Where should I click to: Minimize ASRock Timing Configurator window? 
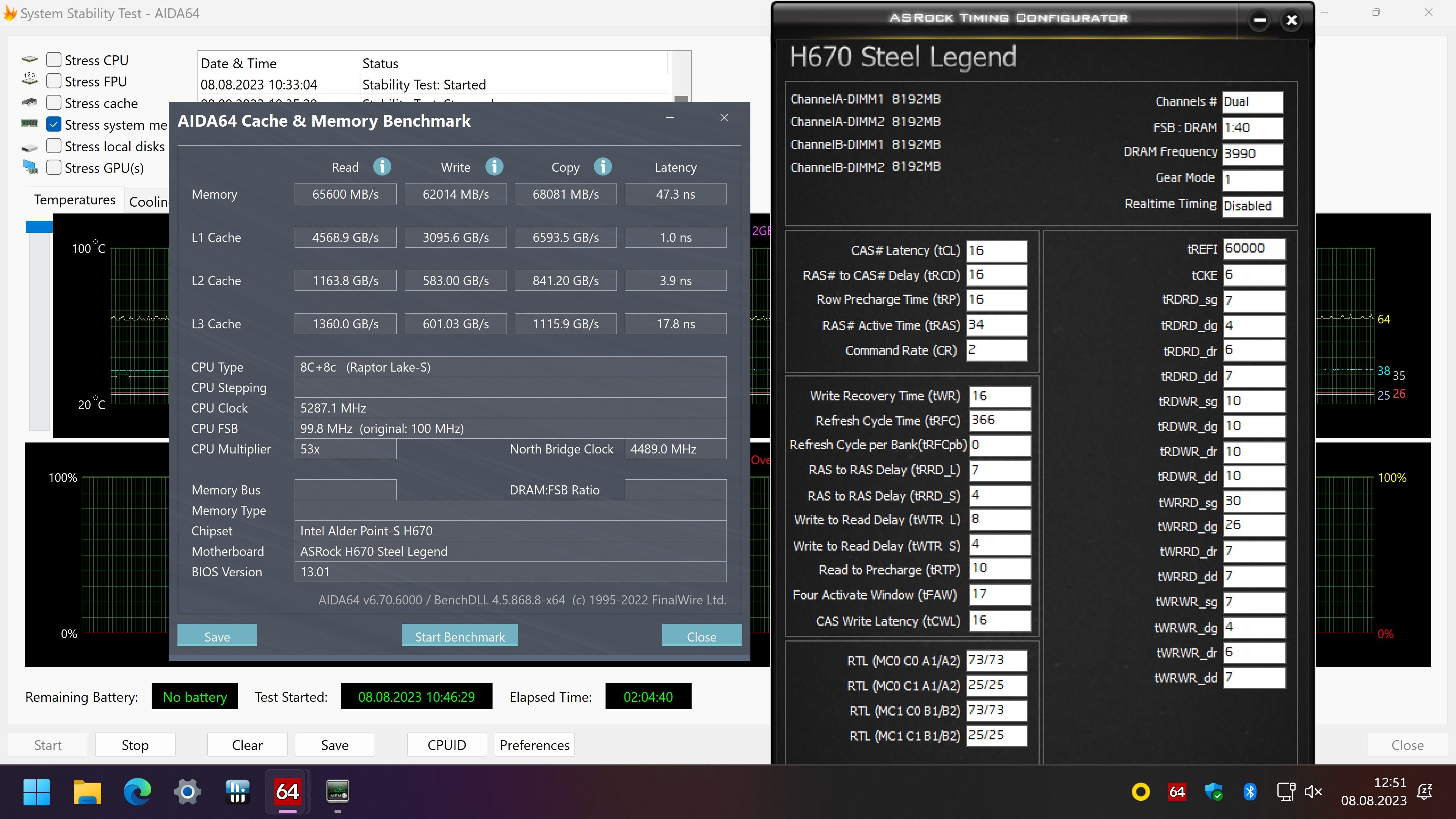(x=1259, y=20)
